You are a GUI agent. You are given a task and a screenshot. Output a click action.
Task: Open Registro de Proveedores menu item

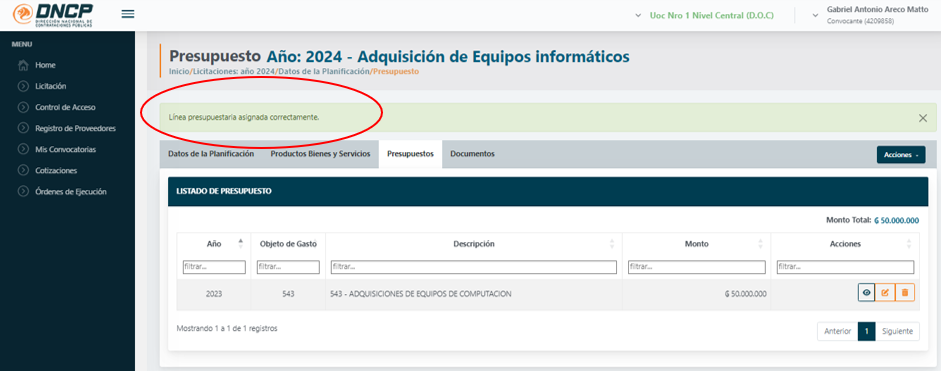click(x=76, y=128)
